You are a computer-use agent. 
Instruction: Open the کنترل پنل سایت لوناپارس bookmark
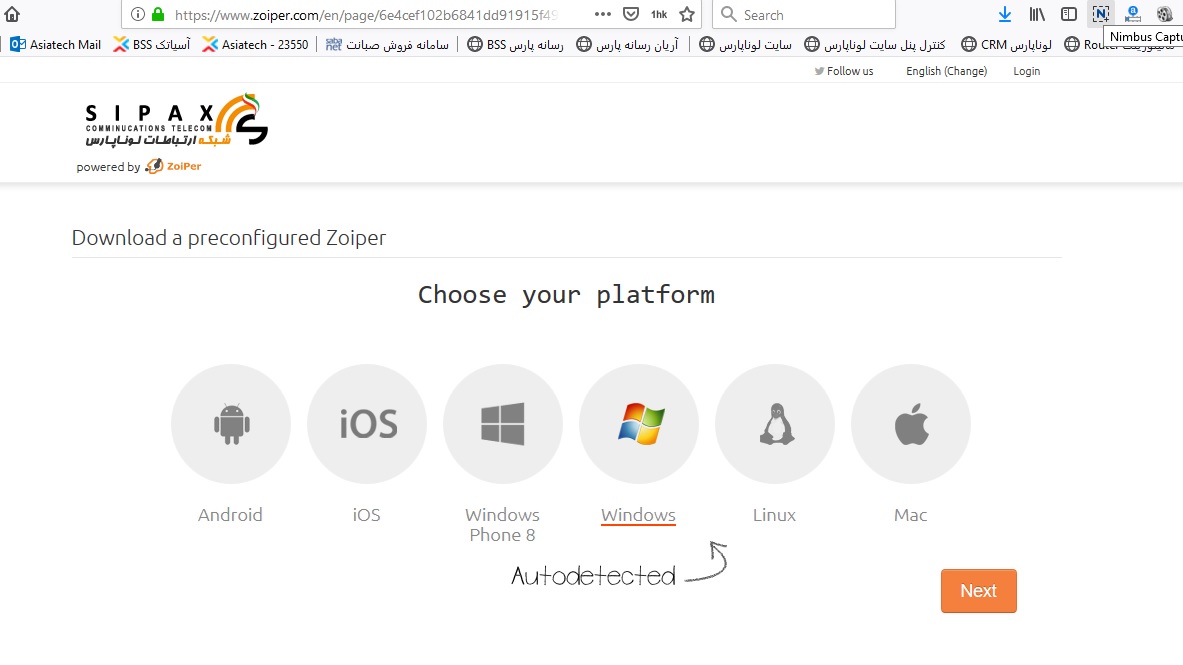(875, 45)
